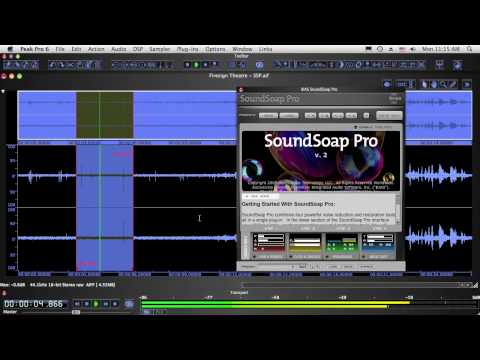Open the Apple menu

coord(10,49)
